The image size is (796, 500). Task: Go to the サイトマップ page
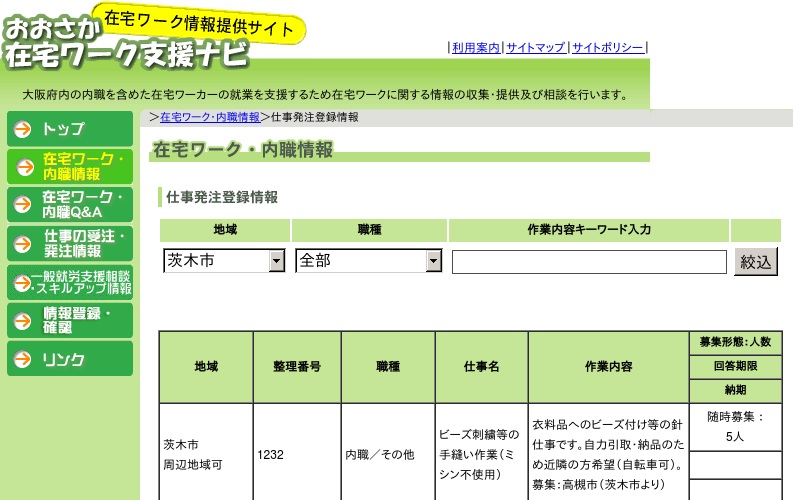[x=535, y=47]
